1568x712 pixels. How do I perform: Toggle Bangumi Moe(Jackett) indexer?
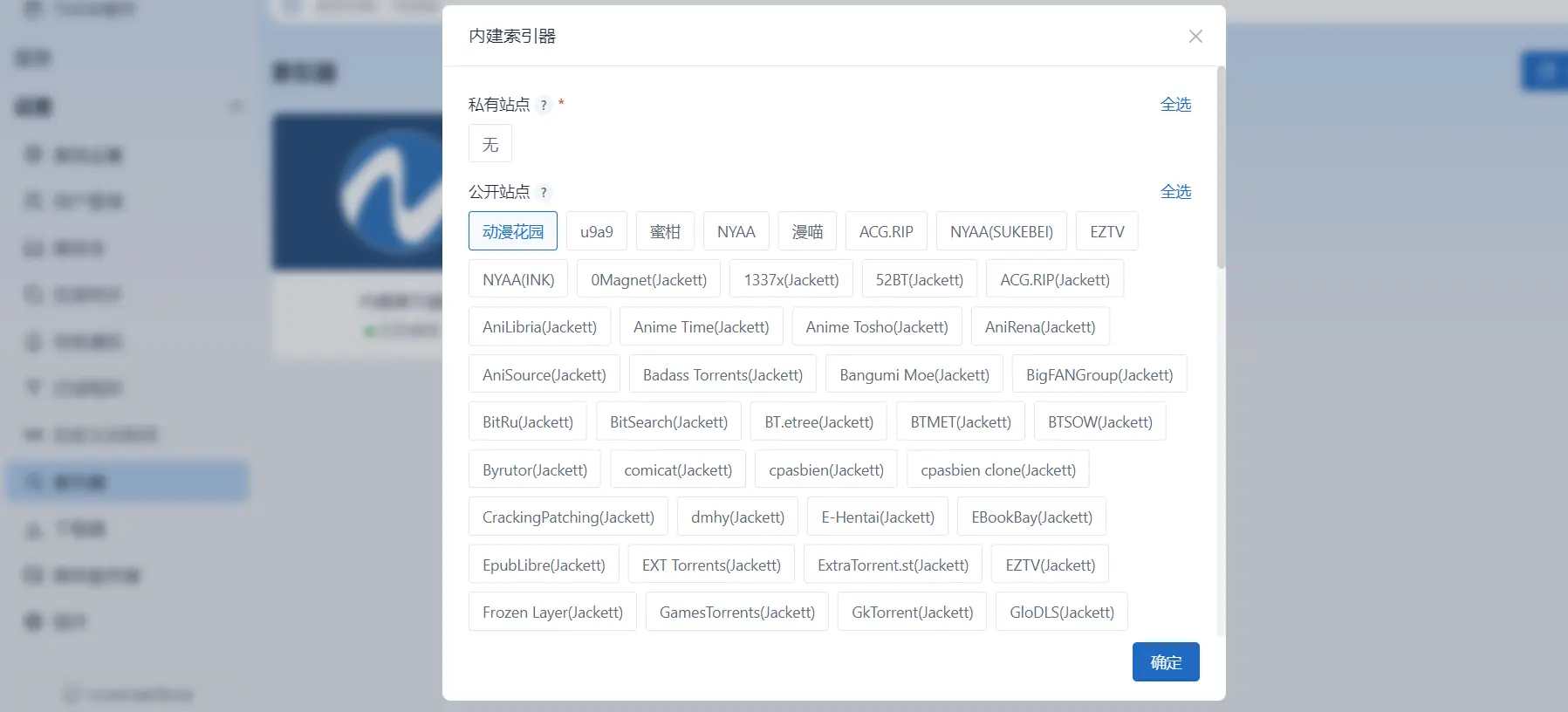[x=914, y=374]
